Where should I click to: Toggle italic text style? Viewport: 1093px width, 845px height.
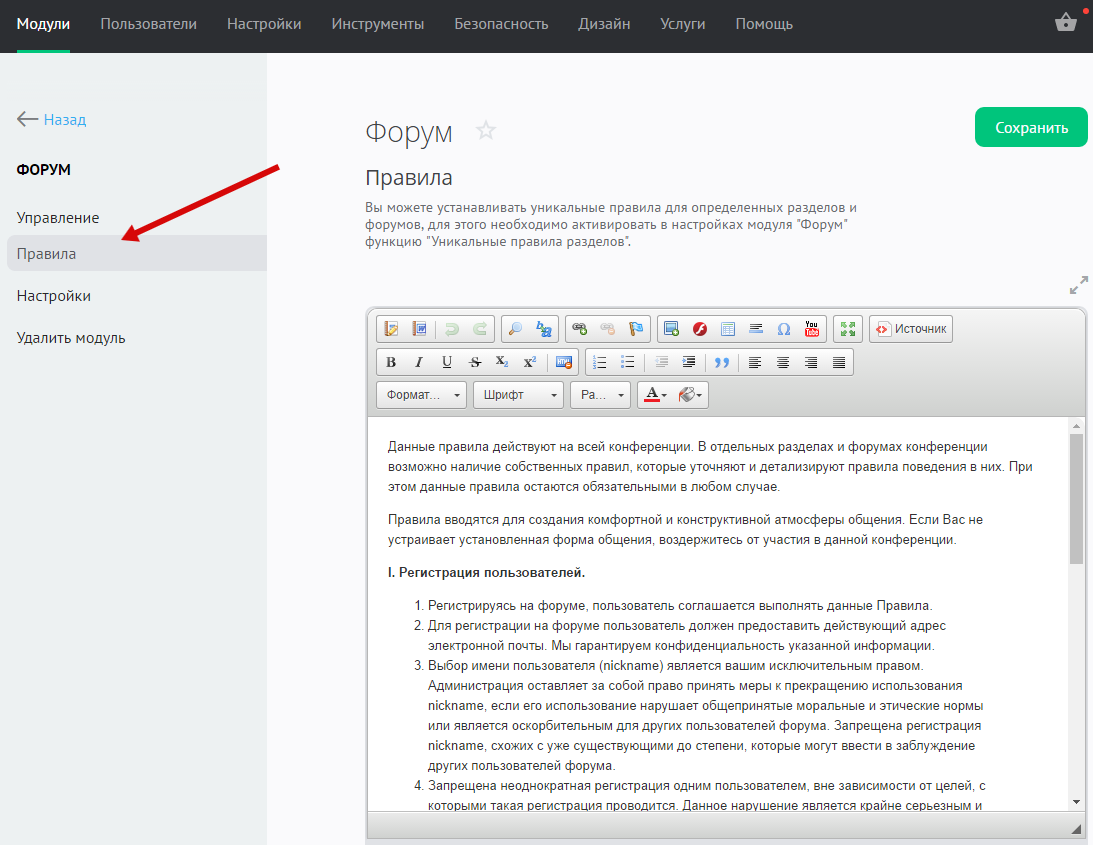coord(419,362)
